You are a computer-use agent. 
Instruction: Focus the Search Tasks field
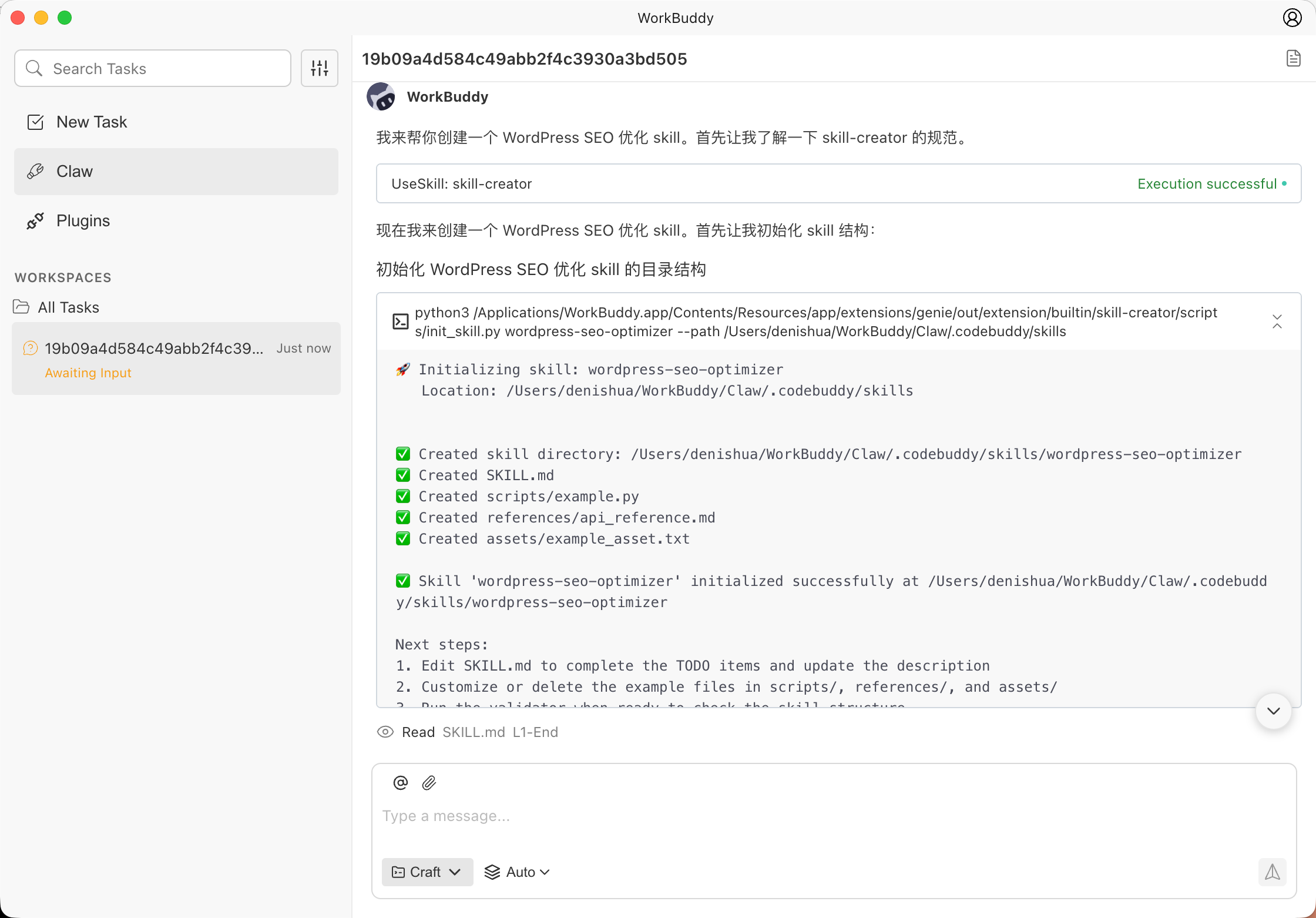(153, 68)
